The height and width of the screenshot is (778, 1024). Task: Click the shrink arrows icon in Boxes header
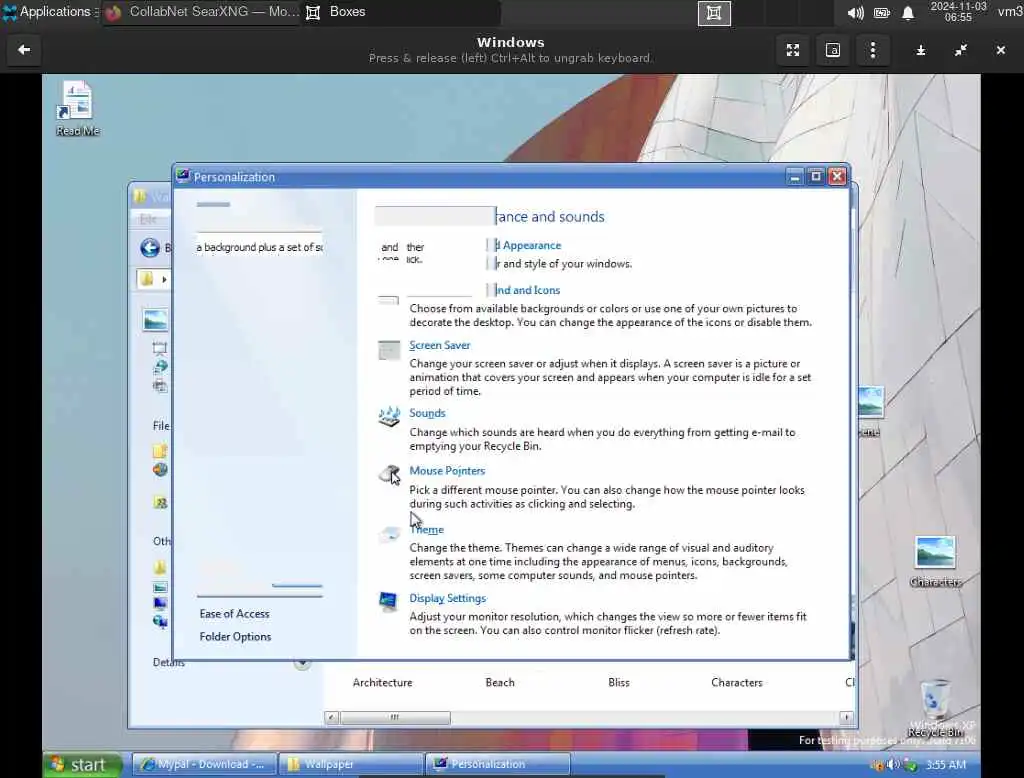[x=961, y=50]
